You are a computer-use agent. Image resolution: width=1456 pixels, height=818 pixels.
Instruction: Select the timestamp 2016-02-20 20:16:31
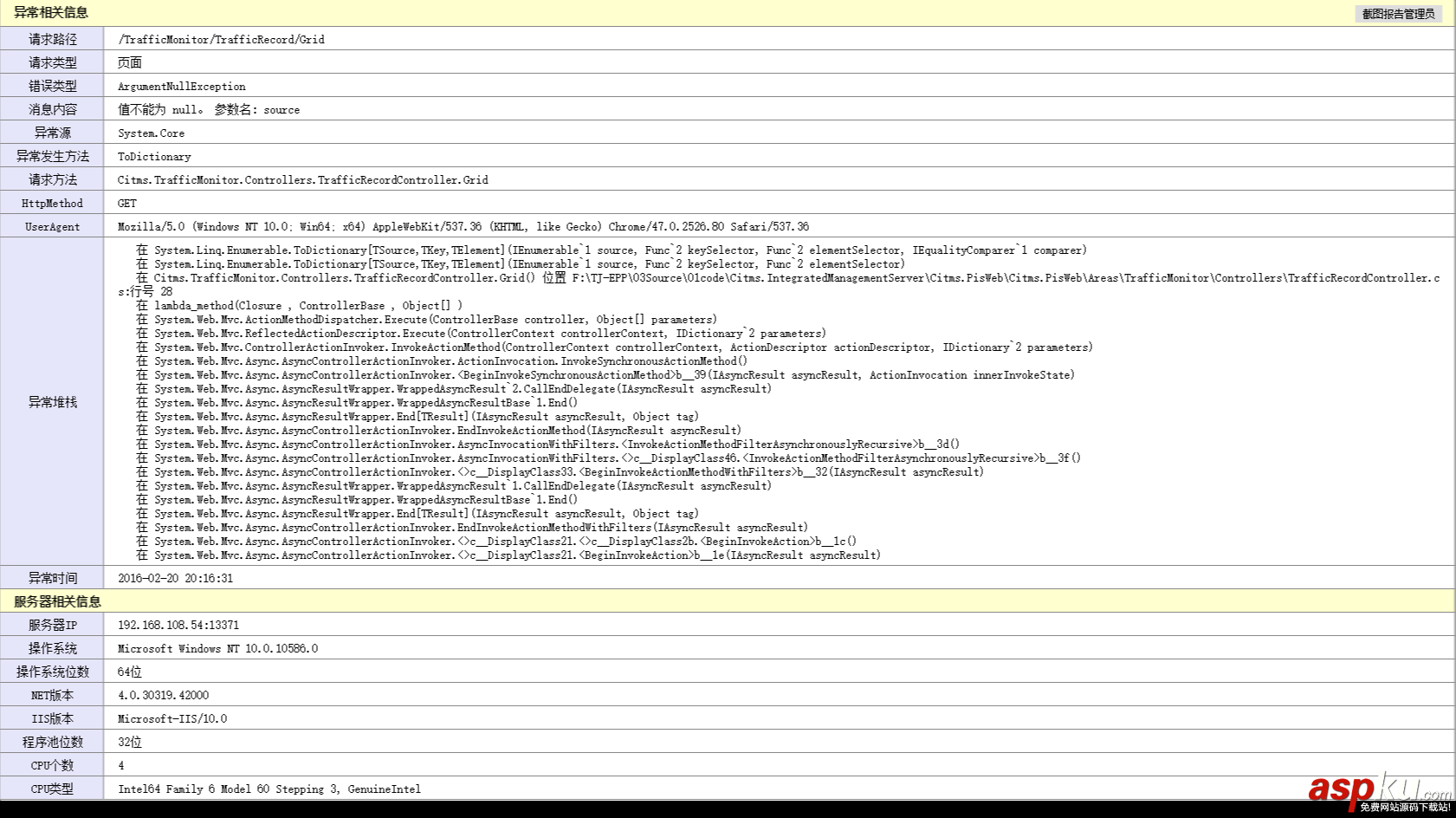point(175,578)
